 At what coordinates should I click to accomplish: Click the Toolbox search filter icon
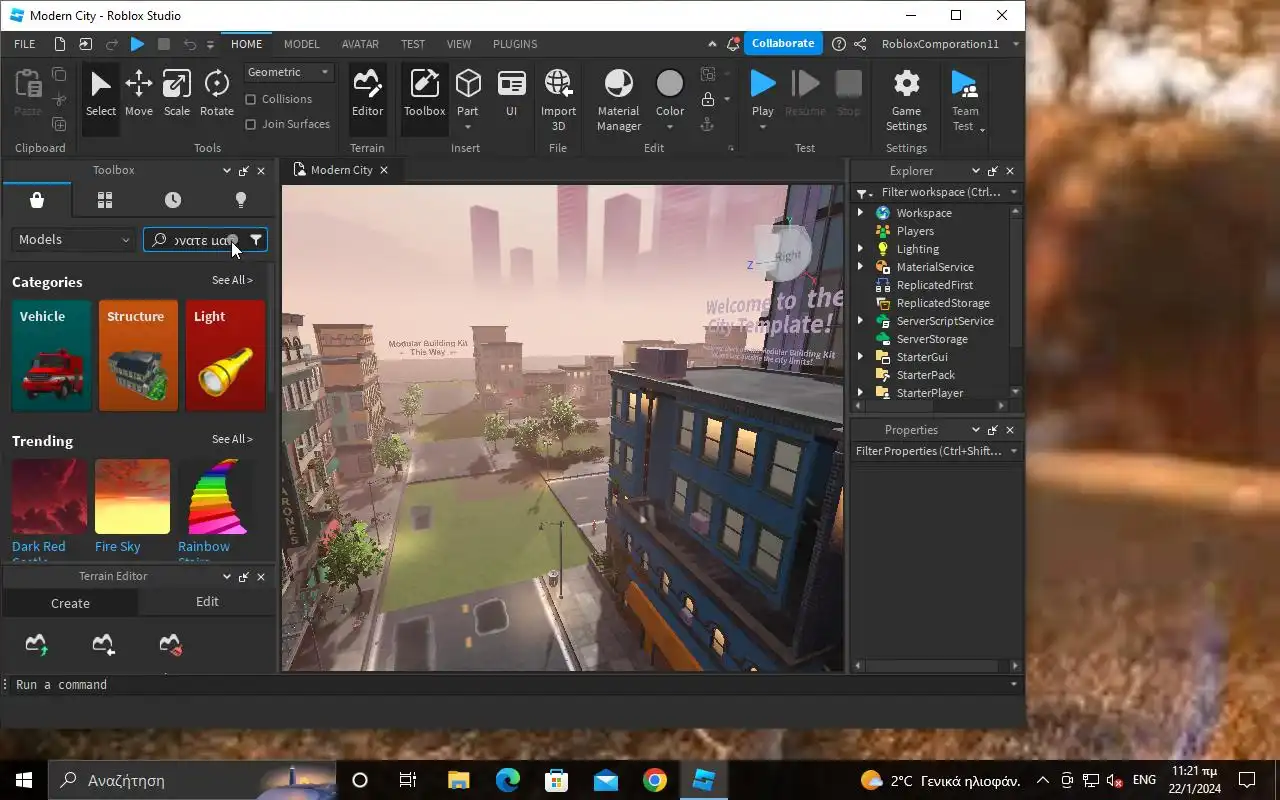256,240
